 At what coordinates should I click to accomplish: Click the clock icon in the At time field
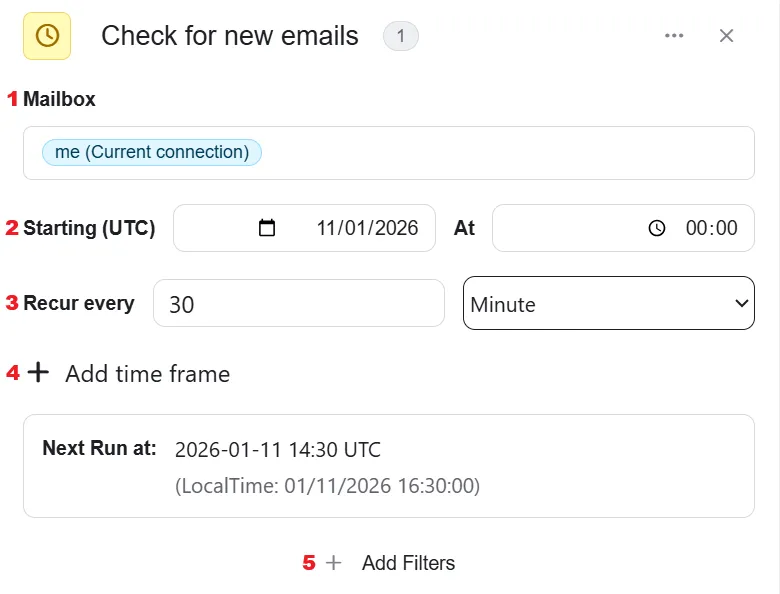(657, 228)
